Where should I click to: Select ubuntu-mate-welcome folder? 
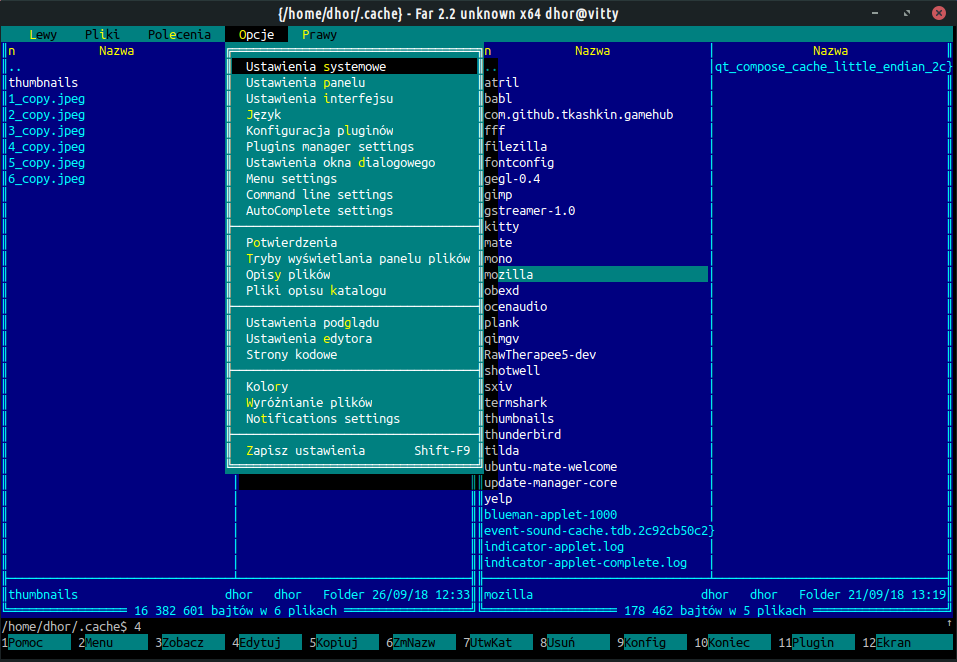[x=551, y=467]
